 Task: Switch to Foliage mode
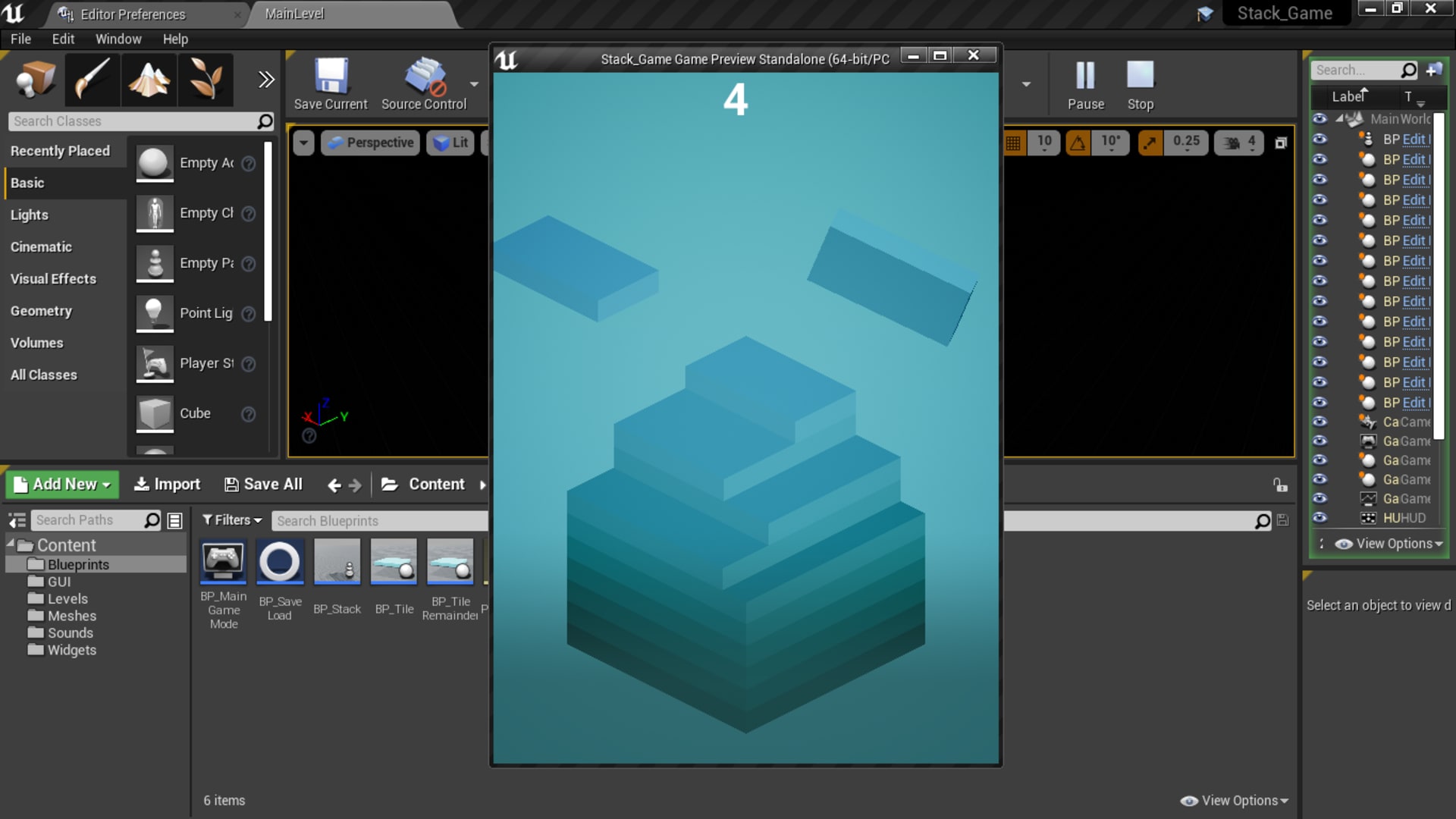pyautogui.click(x=205, y=80)
